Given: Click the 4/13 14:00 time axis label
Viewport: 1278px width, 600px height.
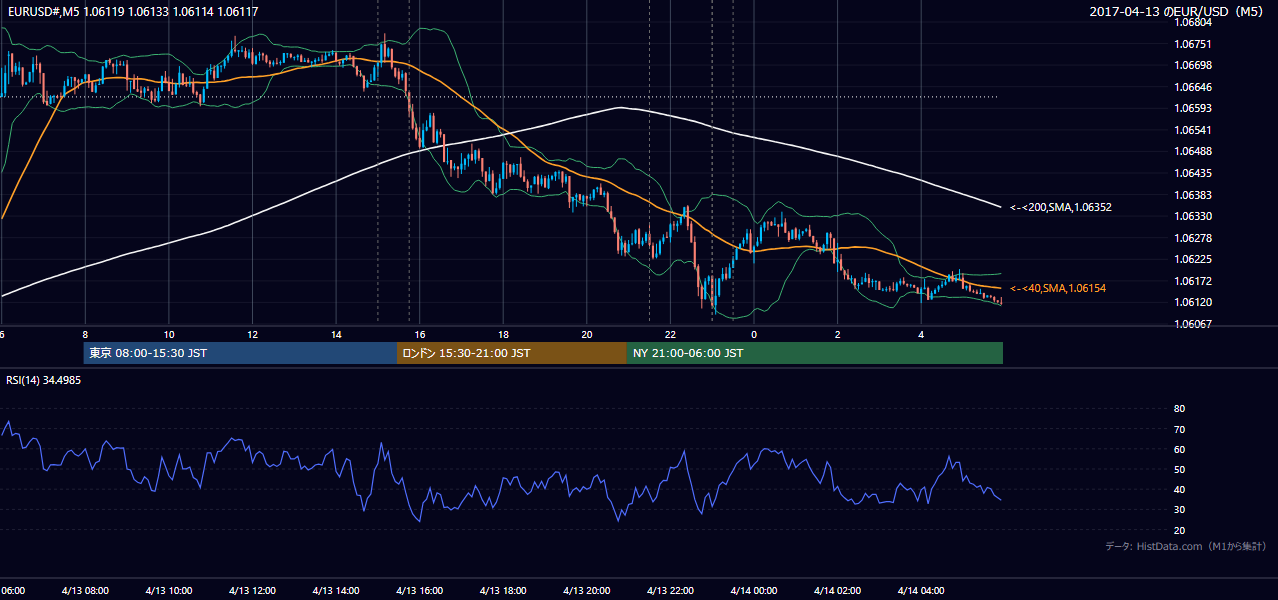Looking at the screenshot, I should point(336,591).
